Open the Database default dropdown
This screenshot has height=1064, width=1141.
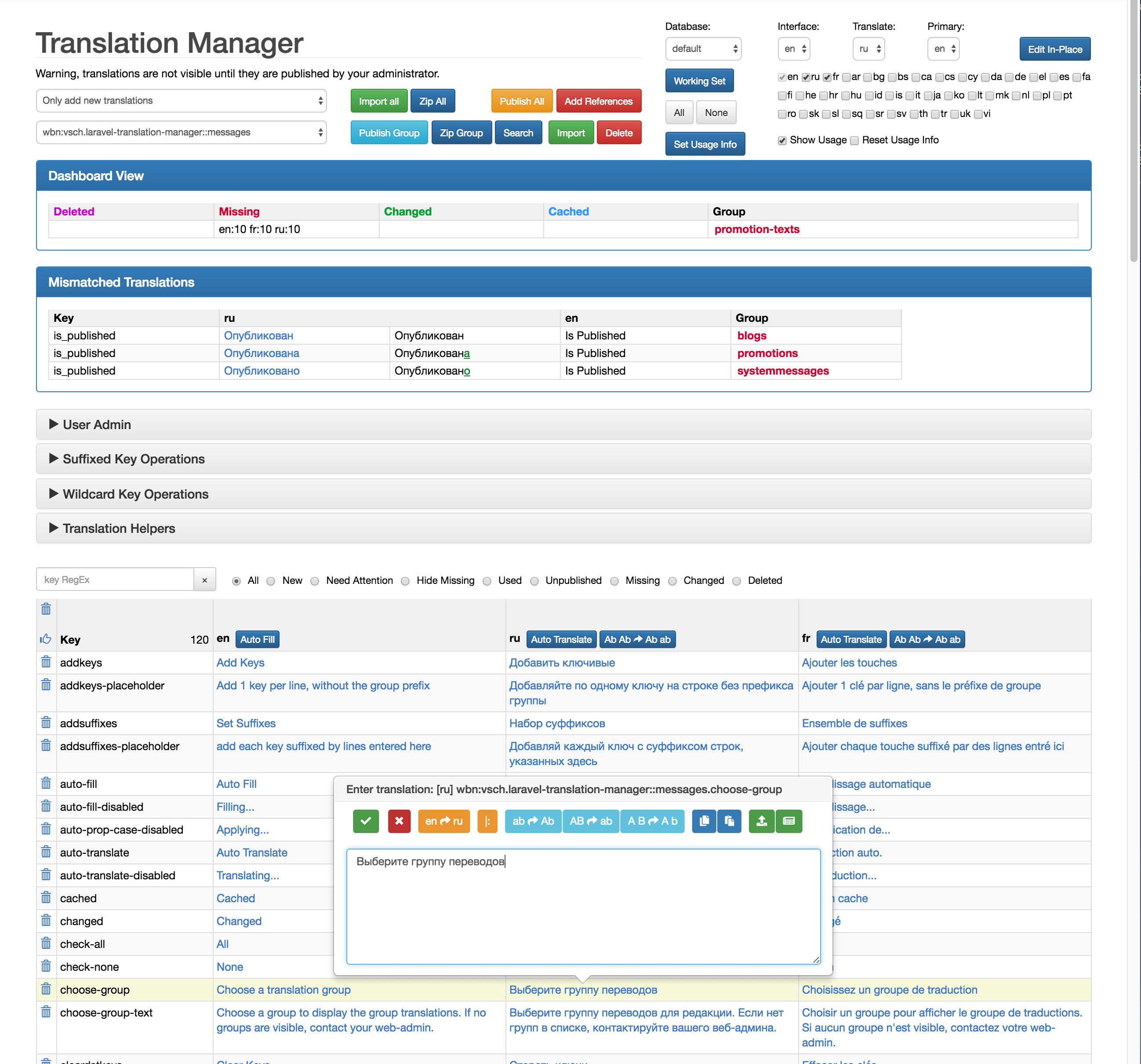tap(703, 49)
